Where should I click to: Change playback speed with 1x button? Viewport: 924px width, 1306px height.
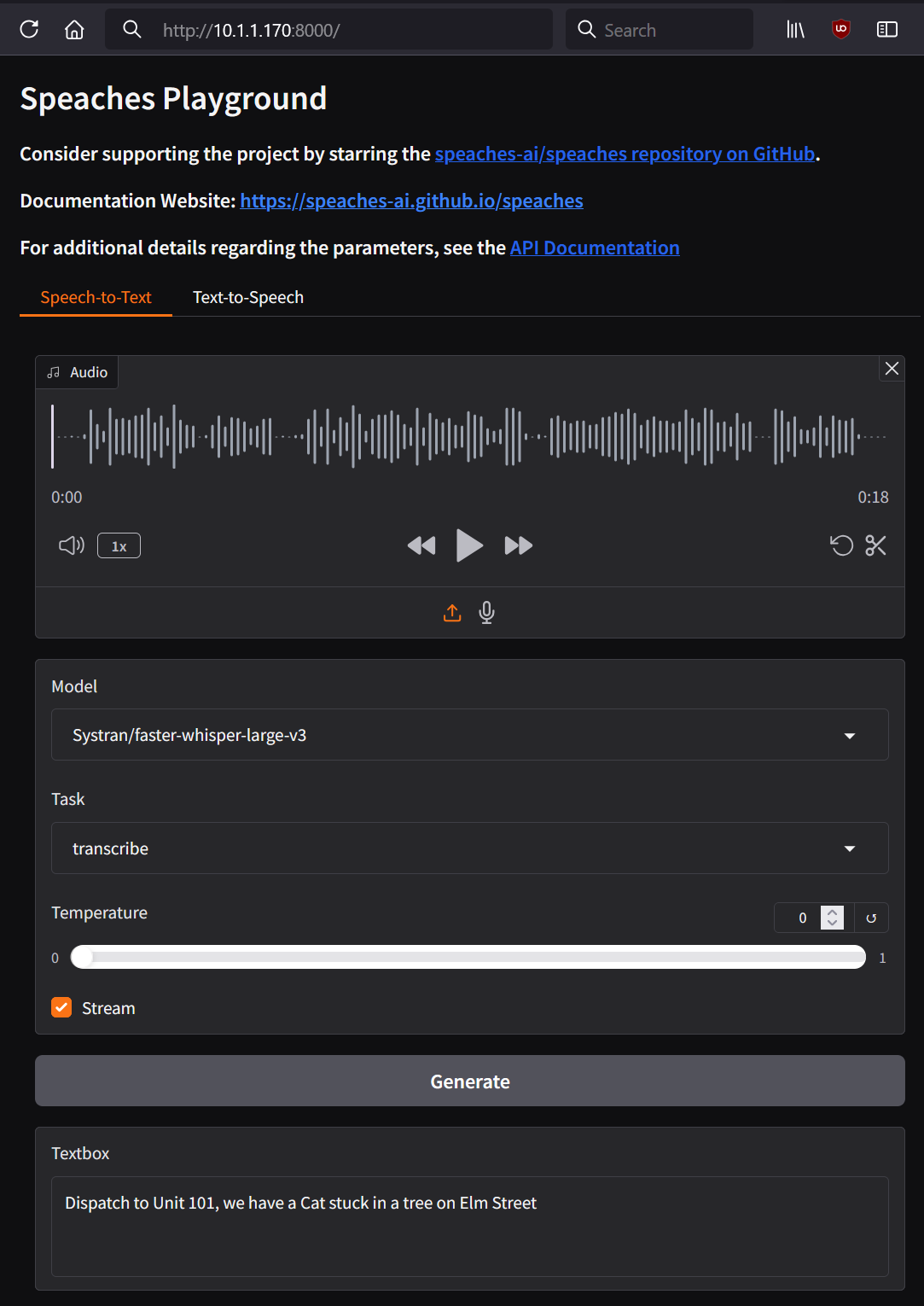(x=119, y=546)
